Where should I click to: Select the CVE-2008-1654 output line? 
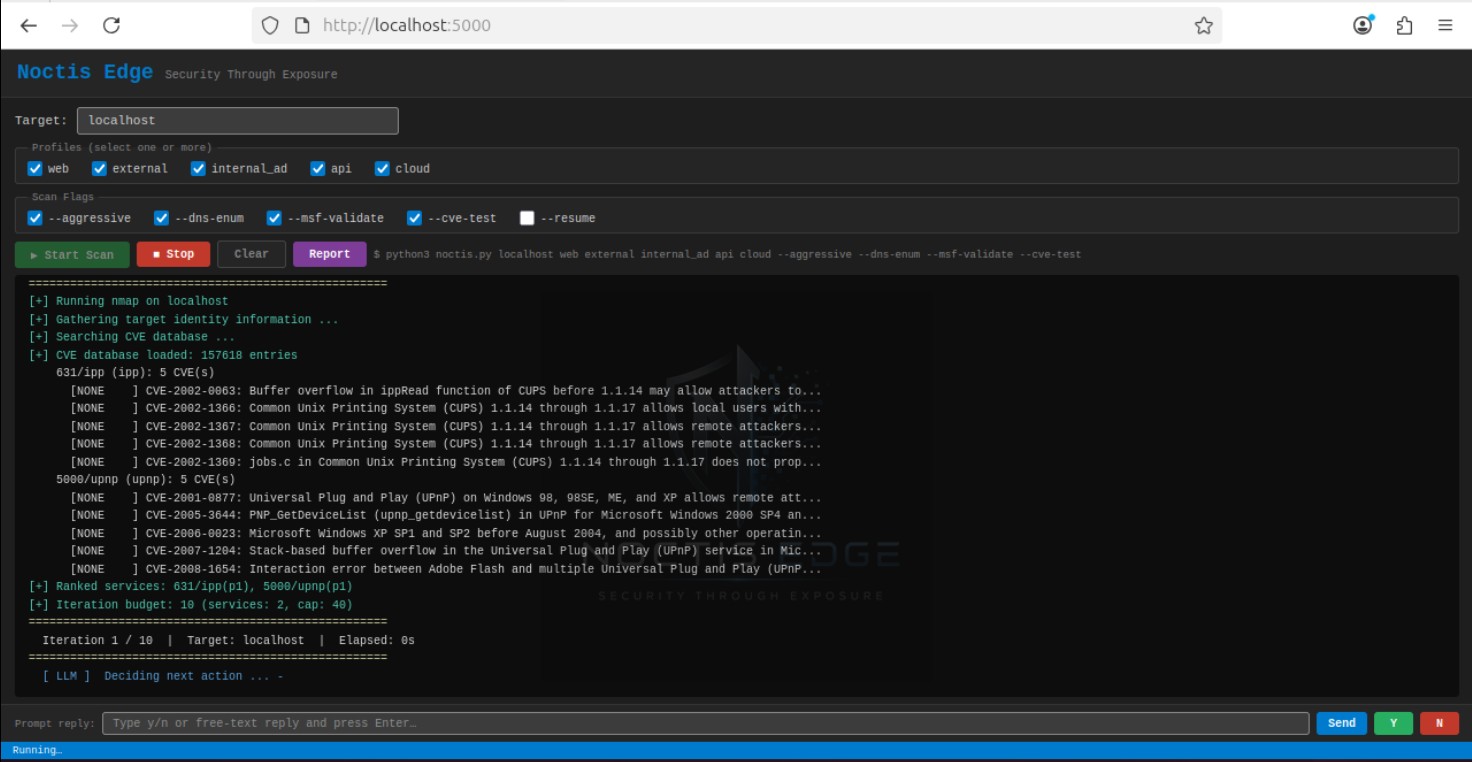446,569
